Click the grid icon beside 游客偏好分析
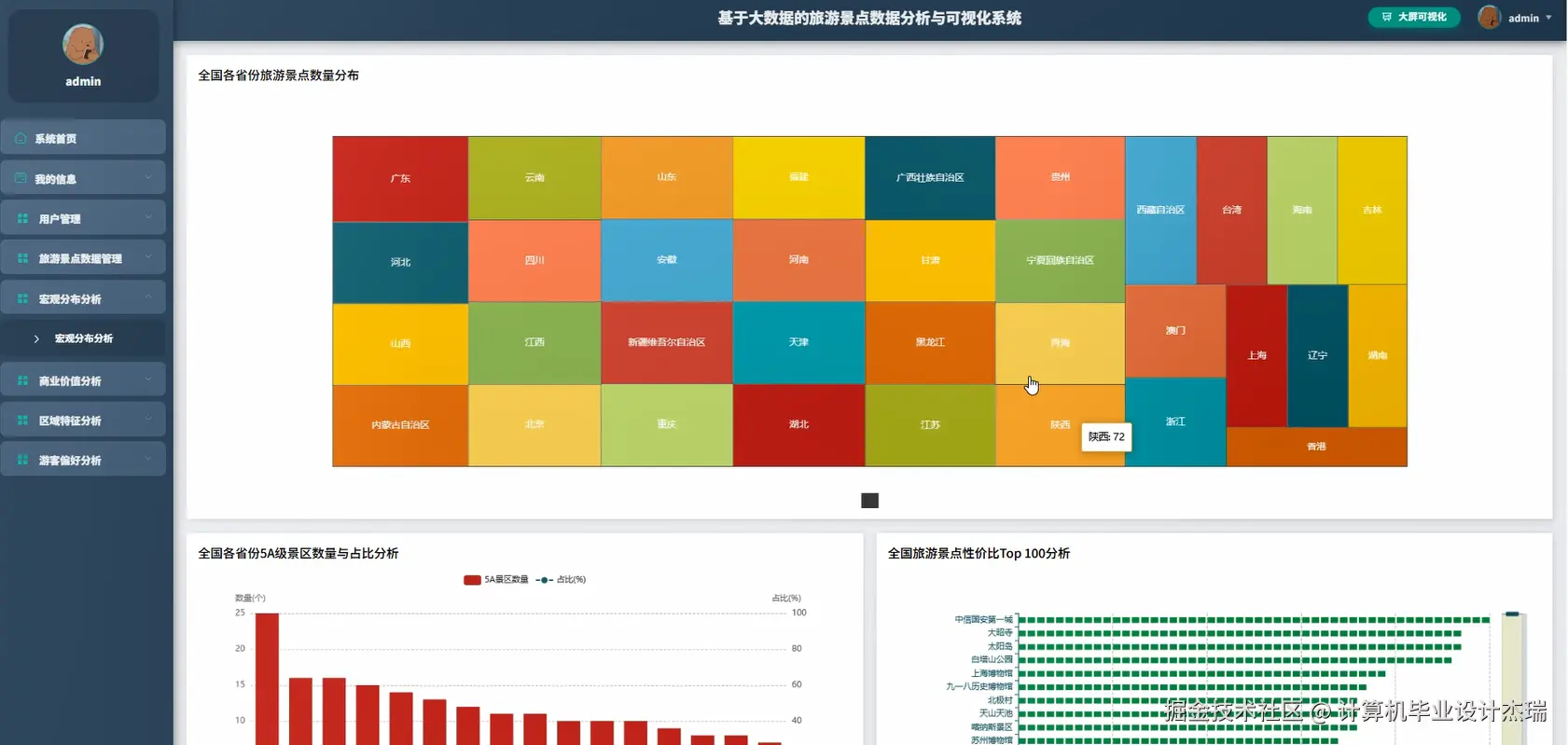 click(22, 460)
